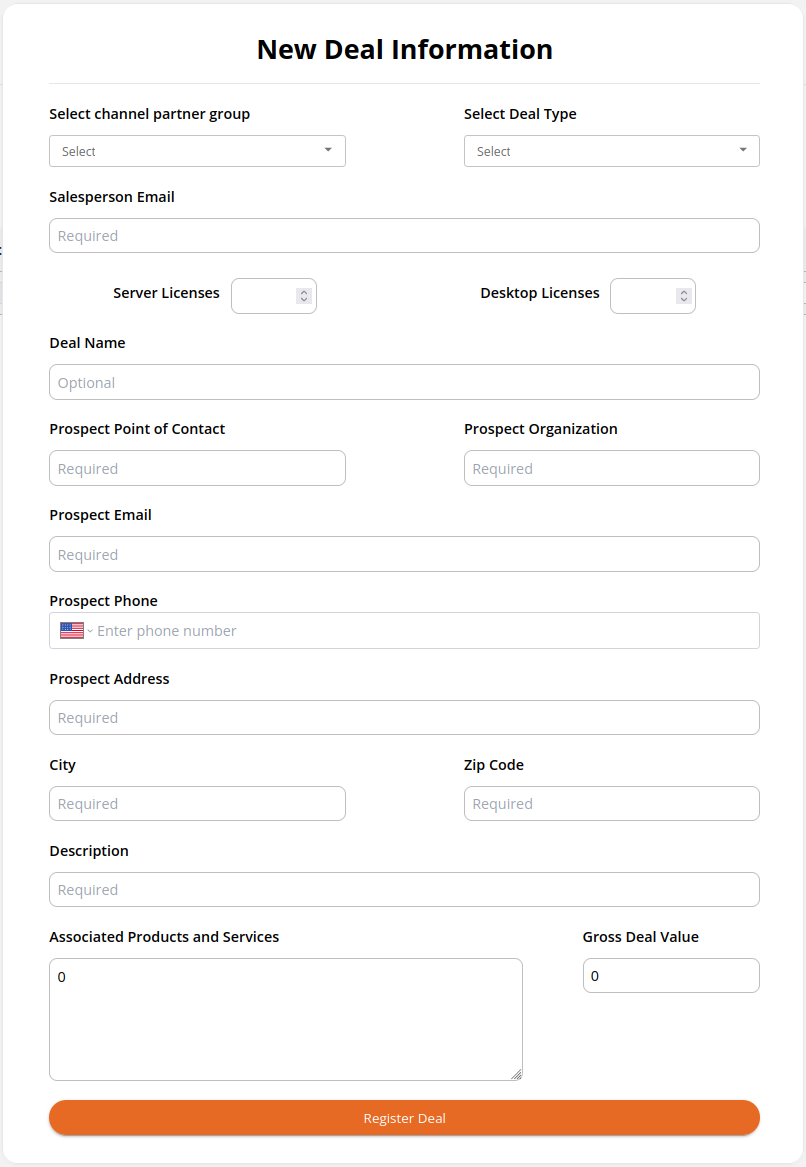The width and height of the screenshot is (806, 1167).
Task: Open the Select Deal Type dropdown
Action: tap(612, 151)
